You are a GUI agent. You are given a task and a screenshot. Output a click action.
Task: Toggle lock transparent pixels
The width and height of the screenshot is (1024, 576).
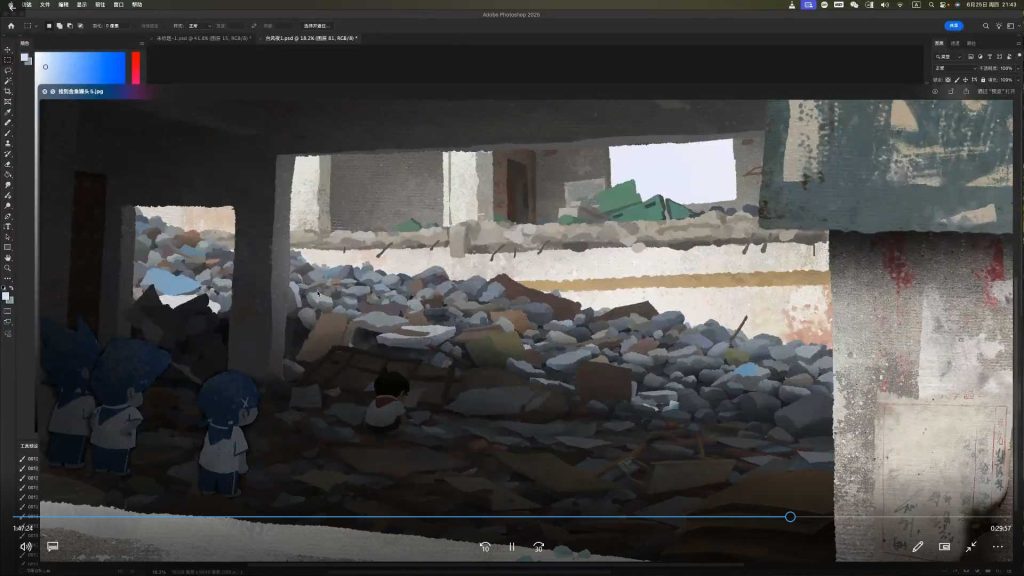[x=948, y=80]
